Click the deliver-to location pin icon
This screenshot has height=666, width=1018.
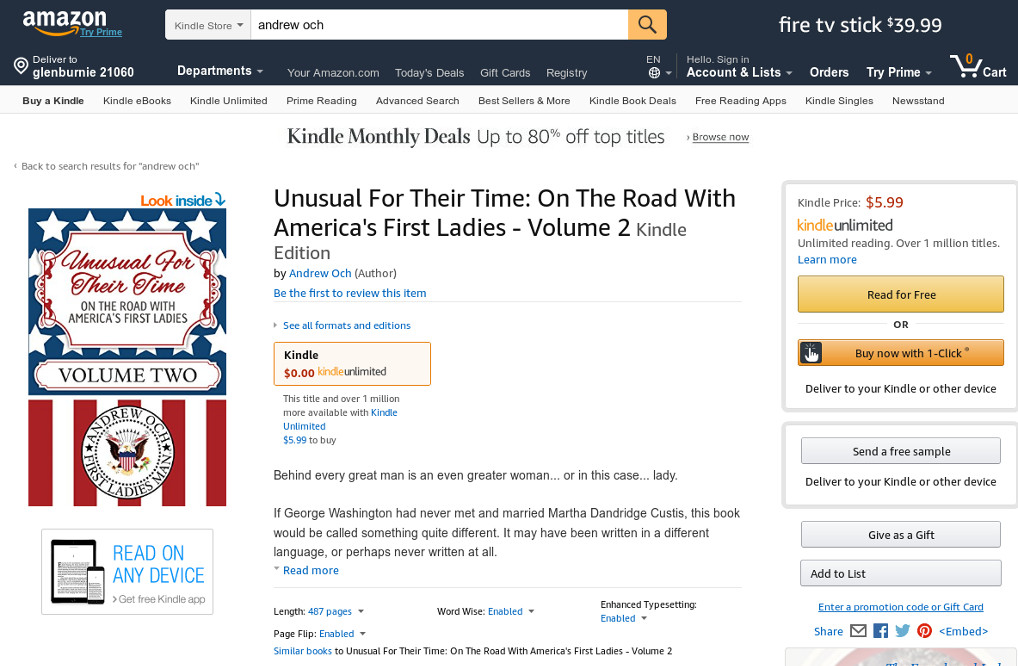click(21, 67)
